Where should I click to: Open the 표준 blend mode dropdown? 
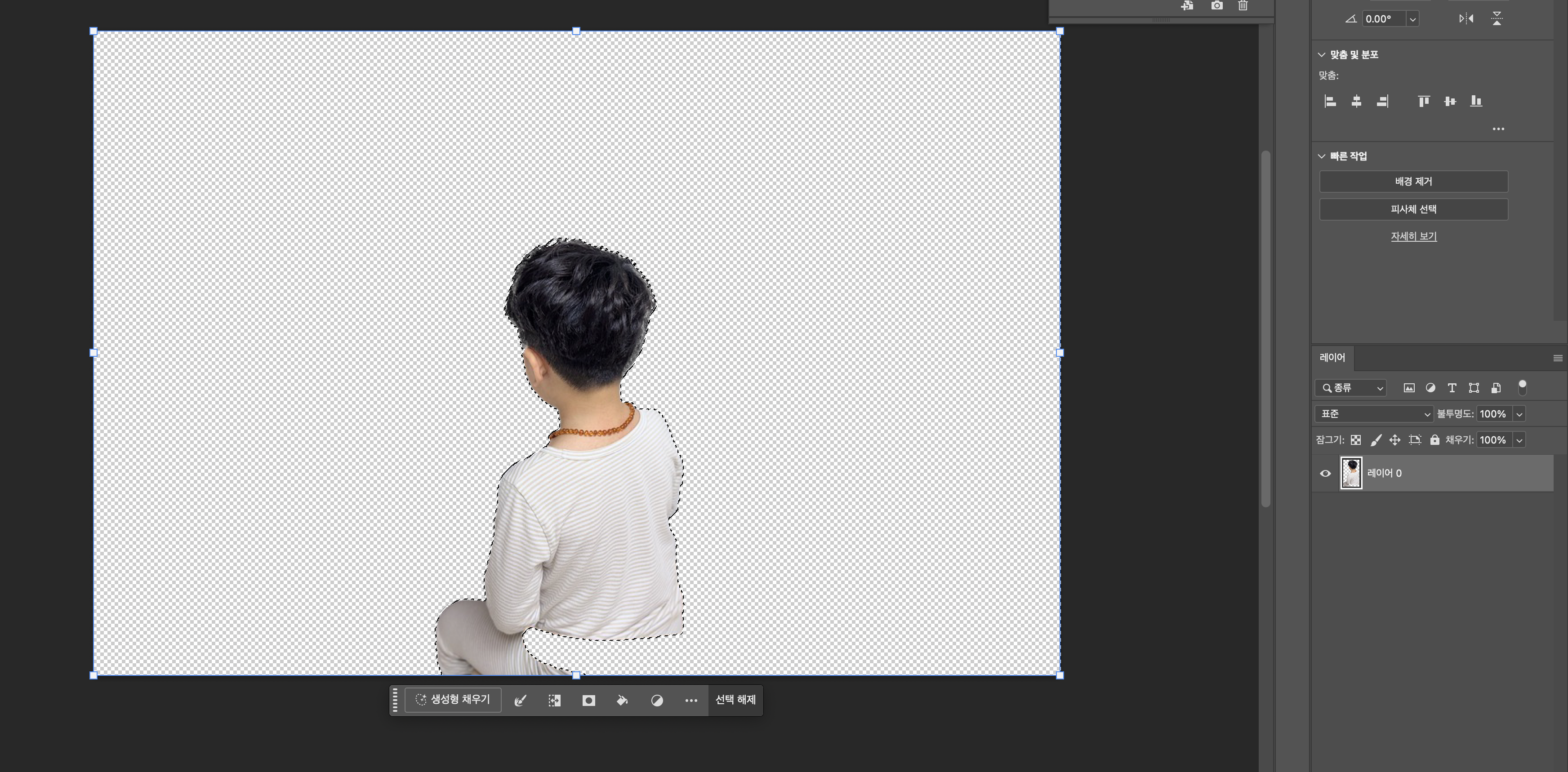[x=1374, y=414]
